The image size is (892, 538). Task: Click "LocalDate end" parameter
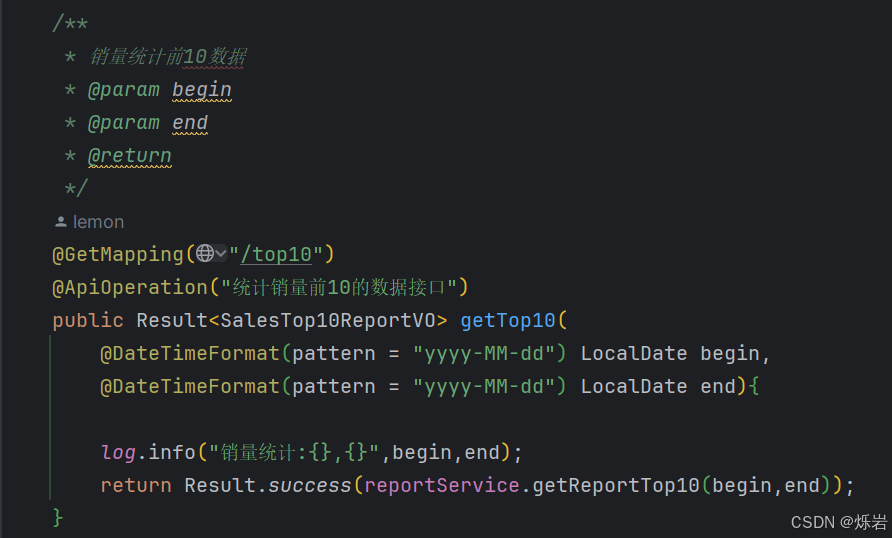(x=658, y=386)
